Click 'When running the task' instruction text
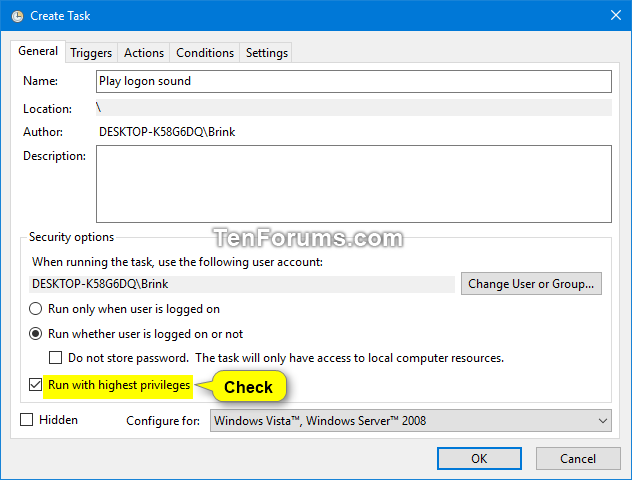The image size is (632, 480). click(177, 262)
